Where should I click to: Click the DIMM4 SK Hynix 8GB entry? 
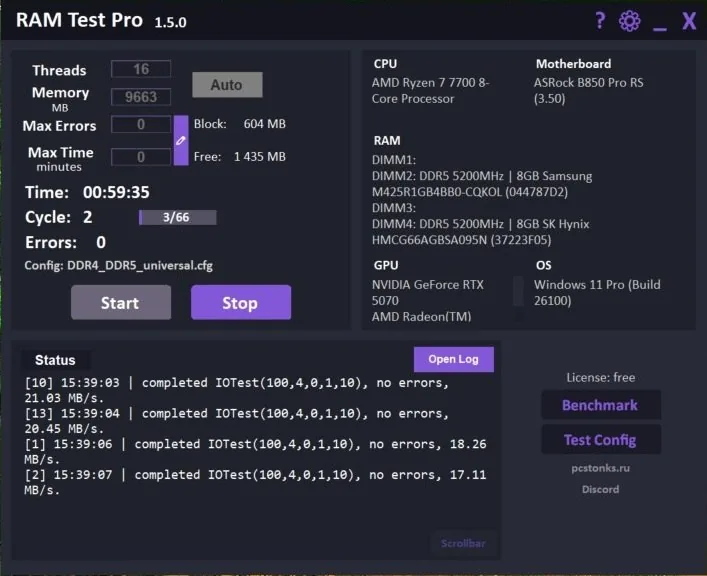coord(481,232)
